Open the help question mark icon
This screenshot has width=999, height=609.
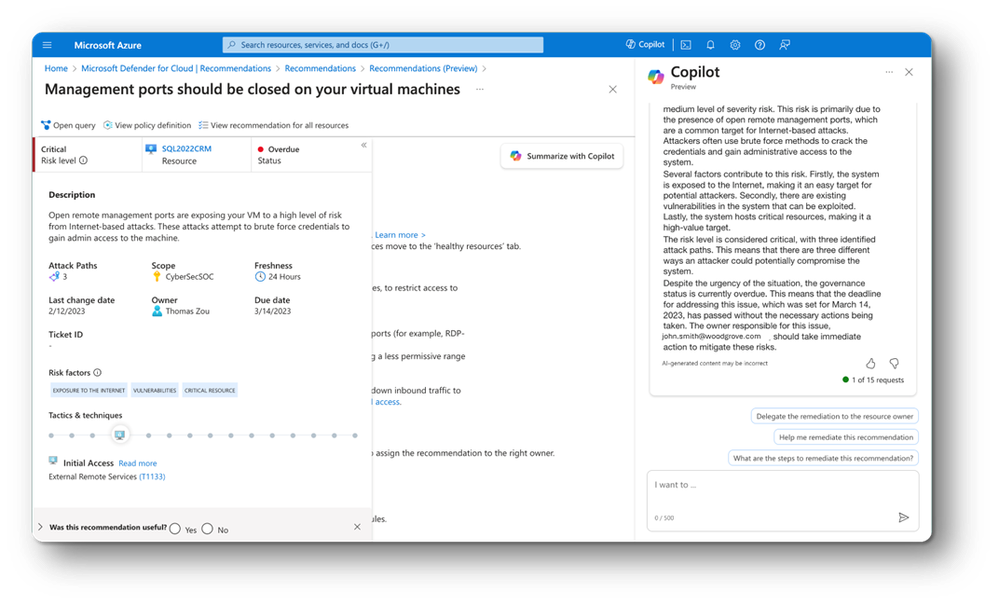pos(759,45)
